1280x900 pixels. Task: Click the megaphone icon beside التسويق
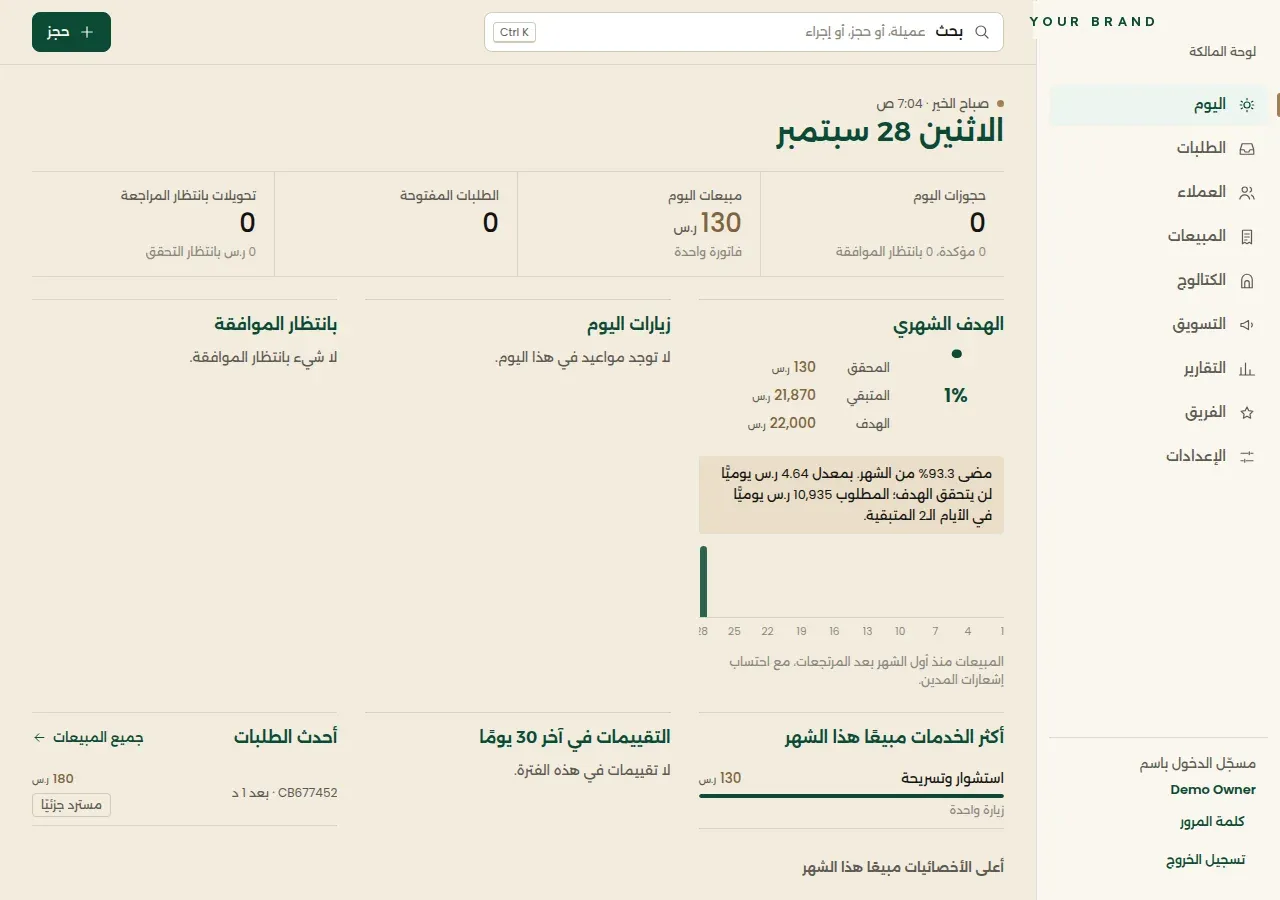tap(1247, 325)
